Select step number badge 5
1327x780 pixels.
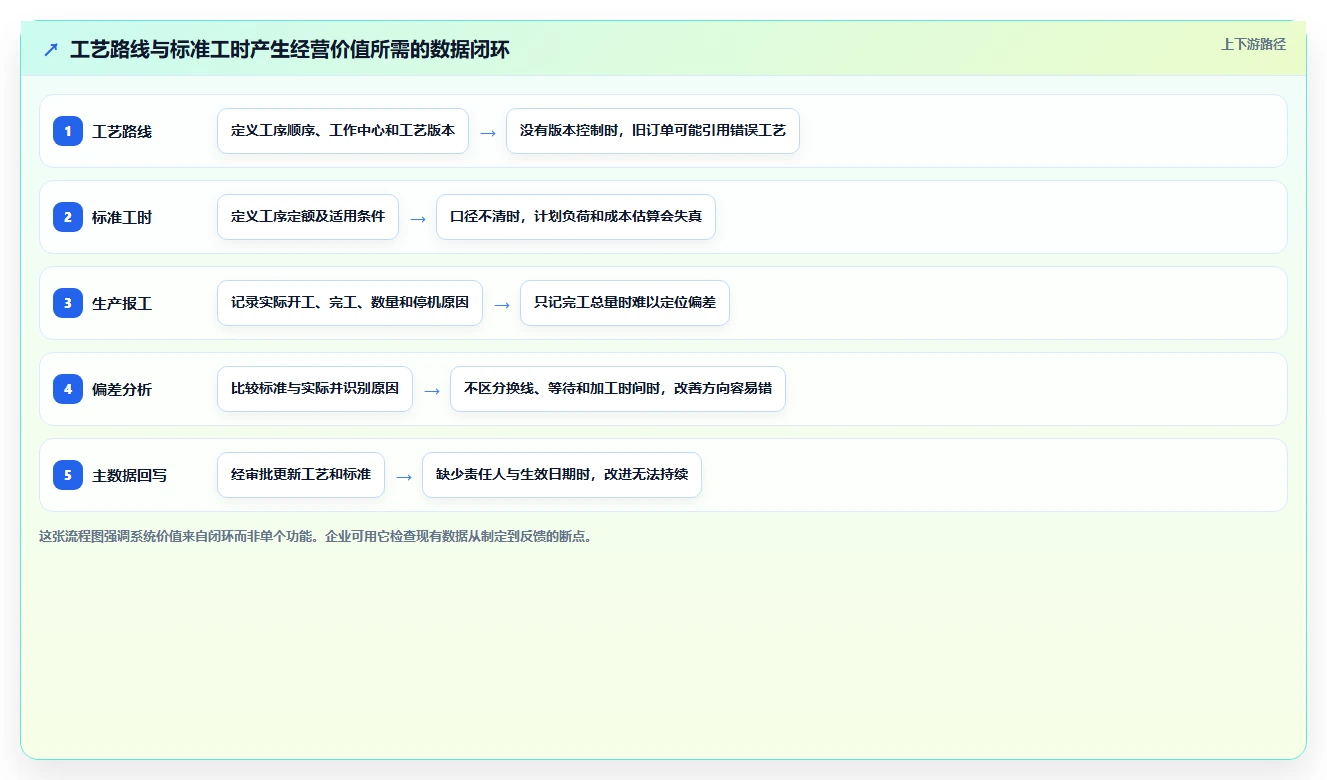(x=68, y=475)
